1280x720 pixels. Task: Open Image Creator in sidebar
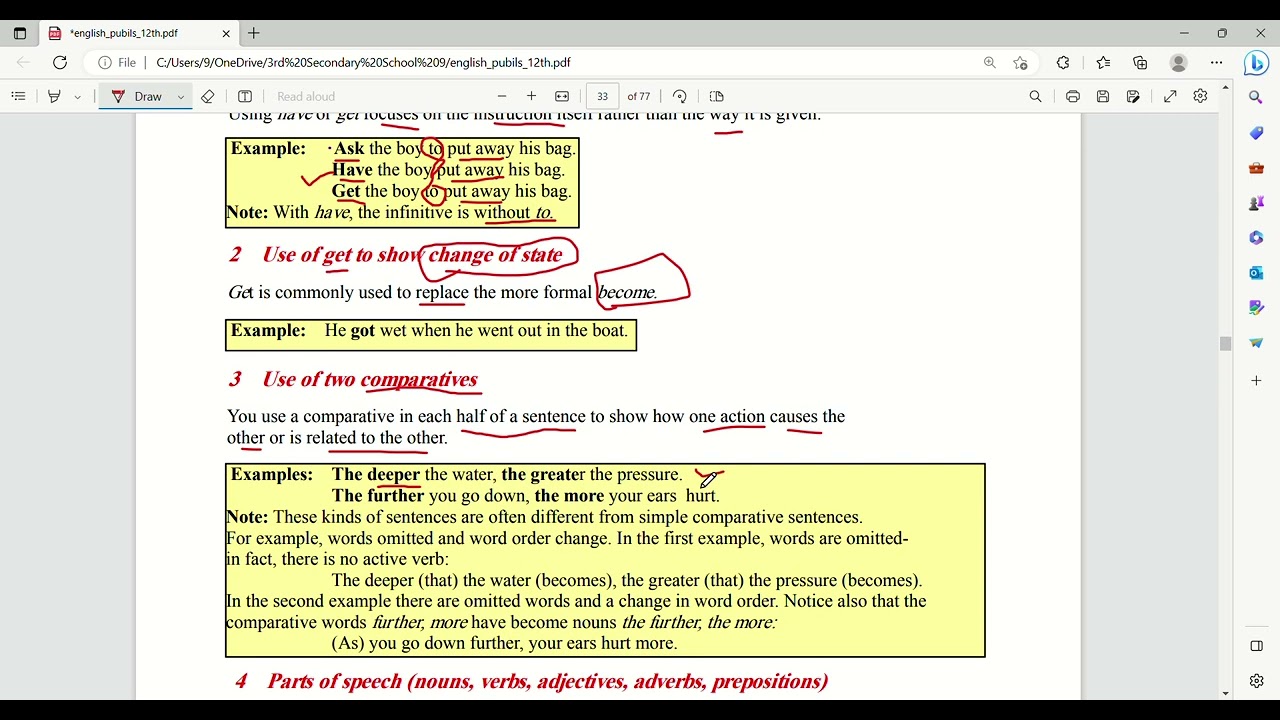point(1256,308)
